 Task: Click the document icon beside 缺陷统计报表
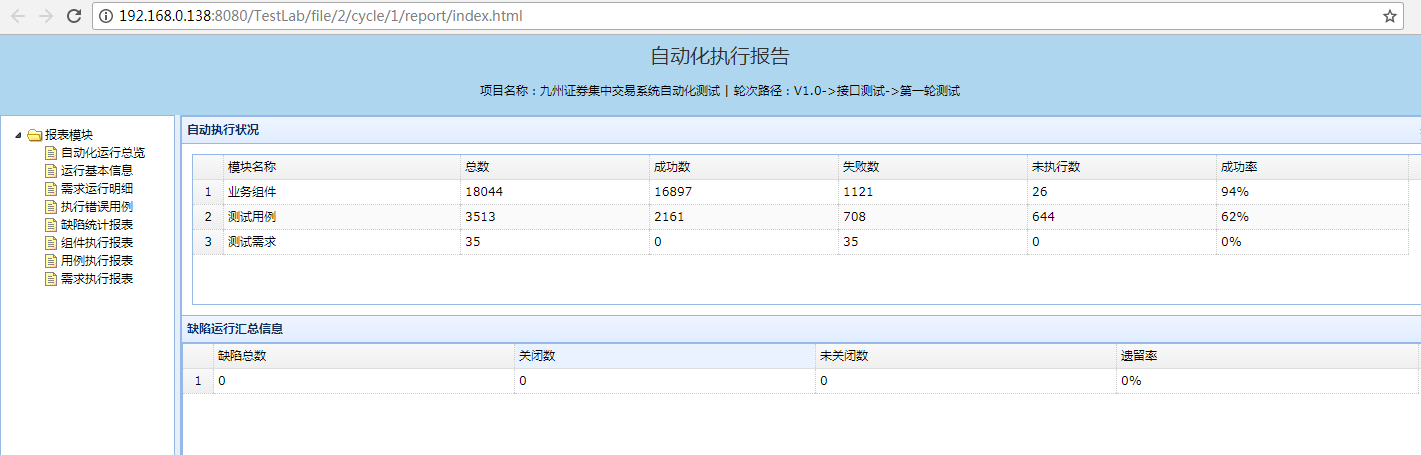click(51, 225)
